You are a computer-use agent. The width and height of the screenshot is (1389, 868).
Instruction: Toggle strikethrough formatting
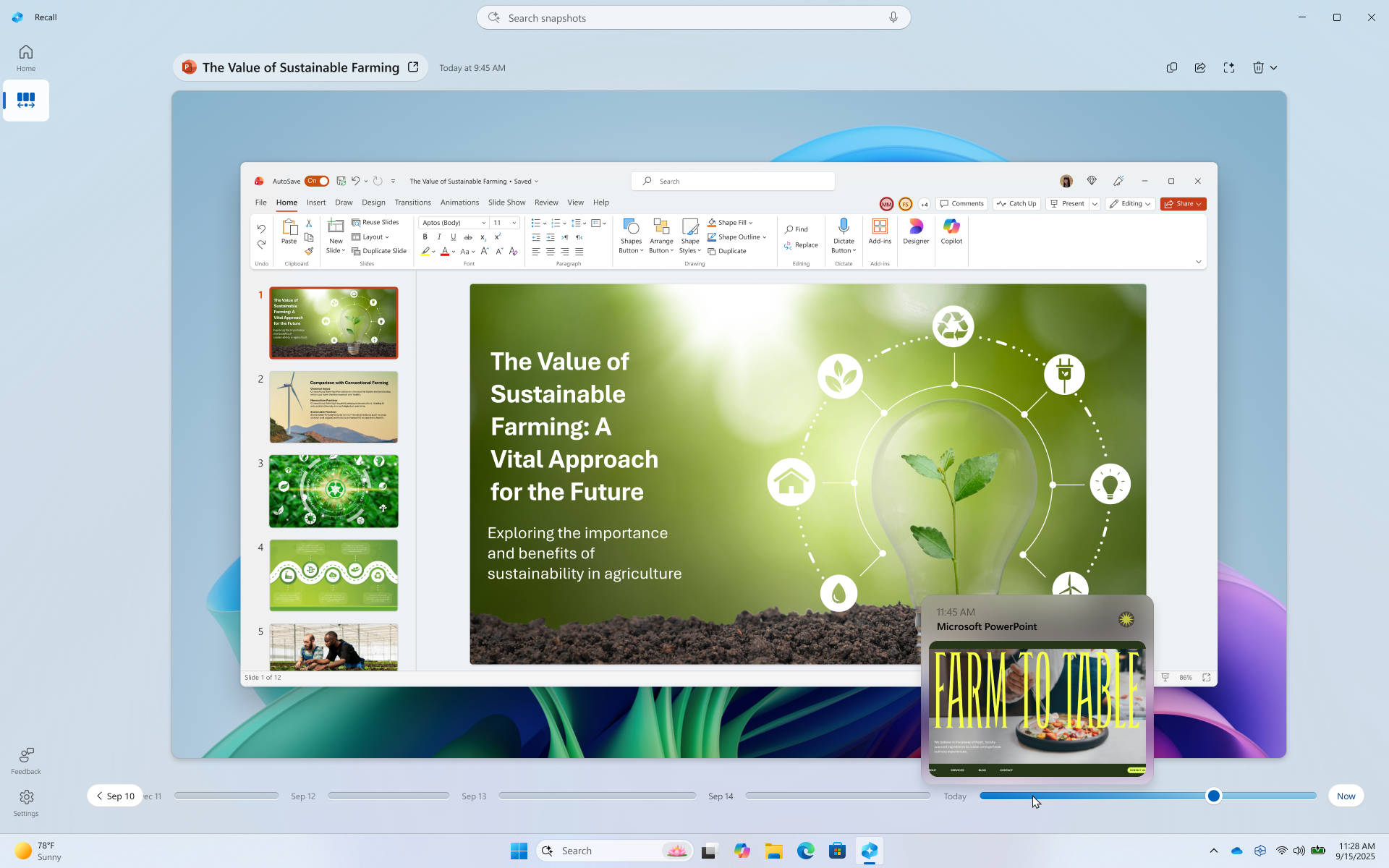(470, 237)
